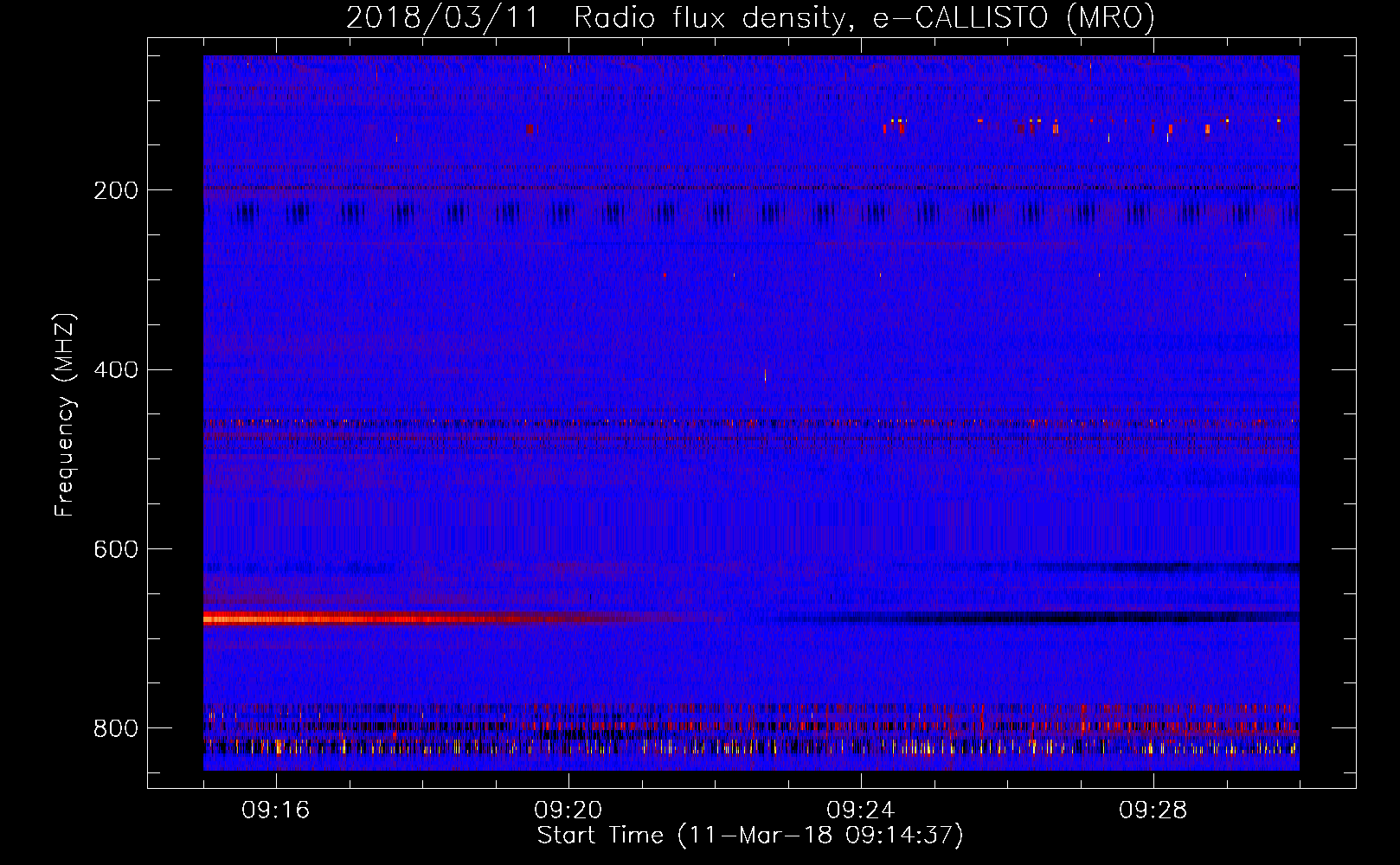Click the plot title "Radio flux density, e-CALLISTO (MRO)"
Screen dimensions: 1400x865
point(864,17)
